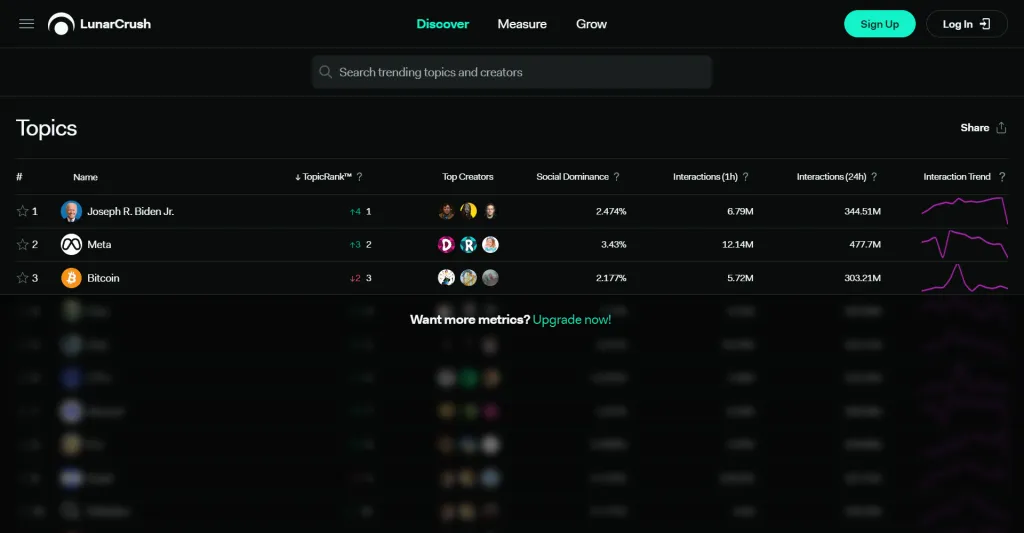This screenshot has width=1024, height=533.
Task: Click the Bitcoin coin icon
Action: coord(71,278)
